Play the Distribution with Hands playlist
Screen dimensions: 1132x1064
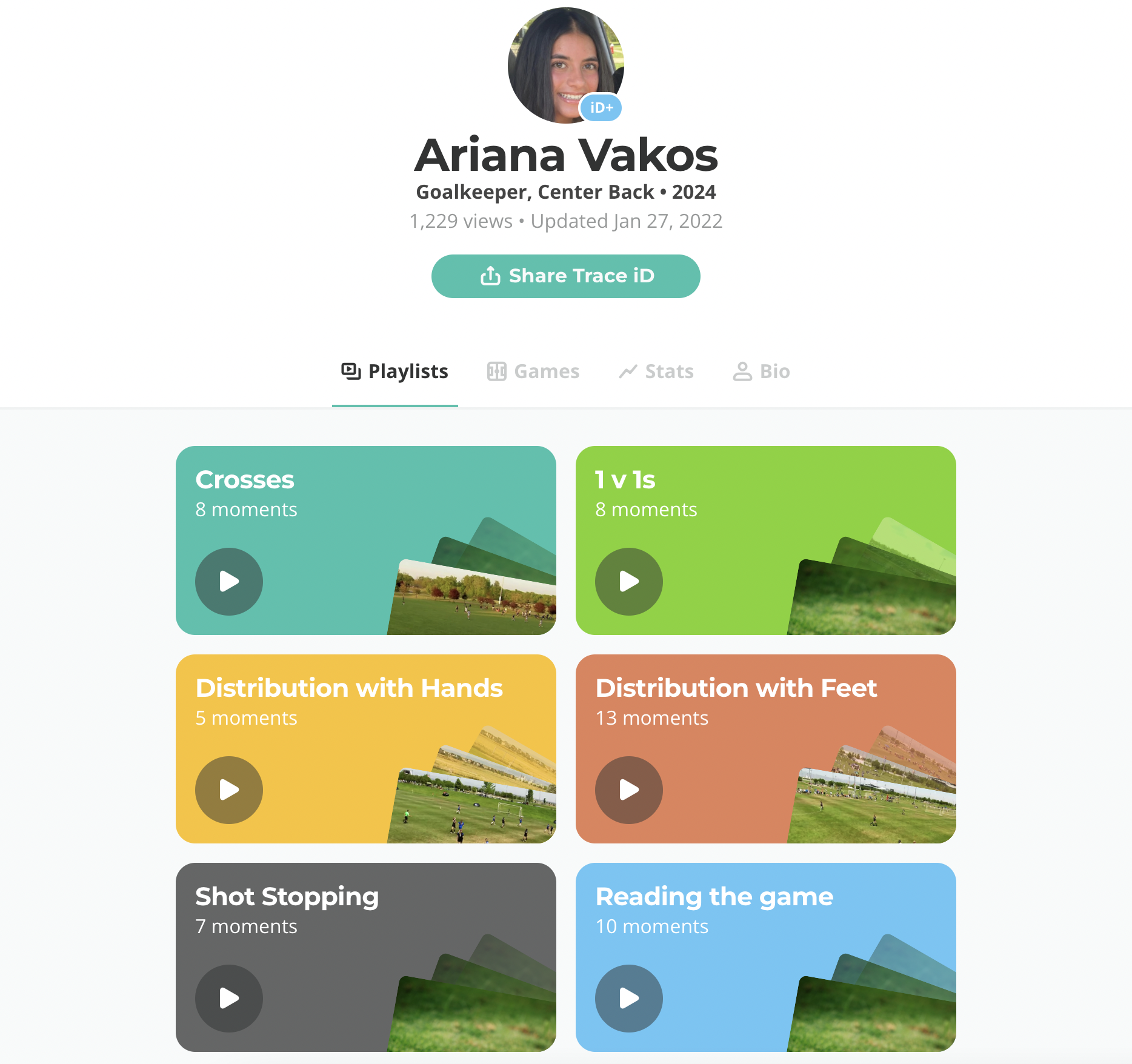pyautogui.click(x=229, y=790)
